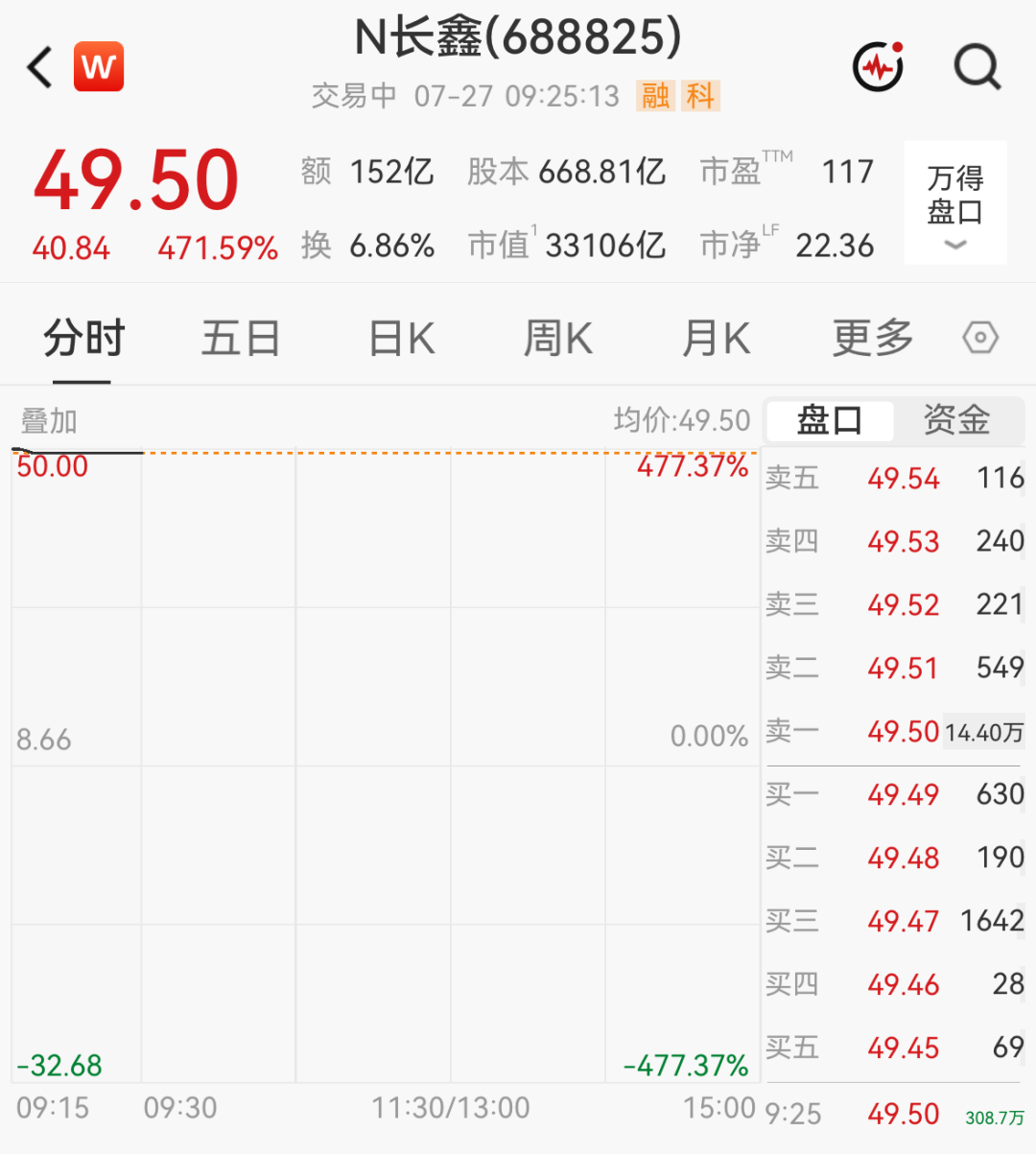Open the hexagon chart settings icon
This screenshot has width=1036, height=1154.
(x=979, y=338)
